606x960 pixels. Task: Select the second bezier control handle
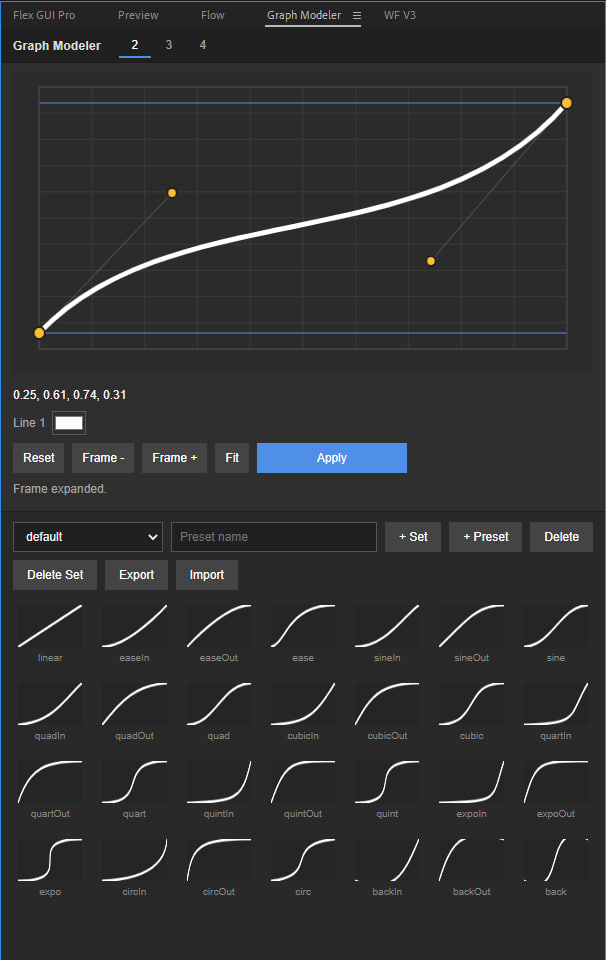pos(431,261)
